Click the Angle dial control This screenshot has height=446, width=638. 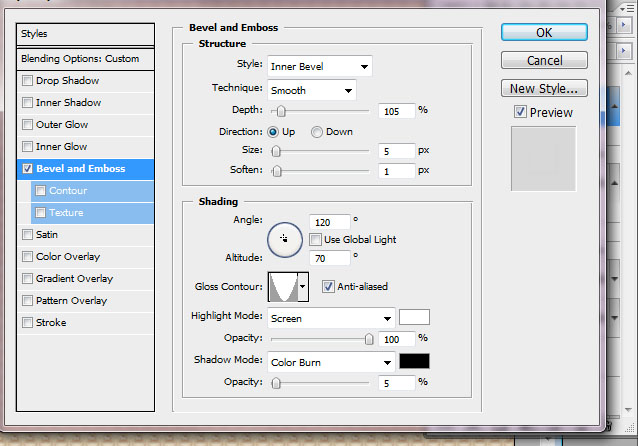(x=284, y=238)
